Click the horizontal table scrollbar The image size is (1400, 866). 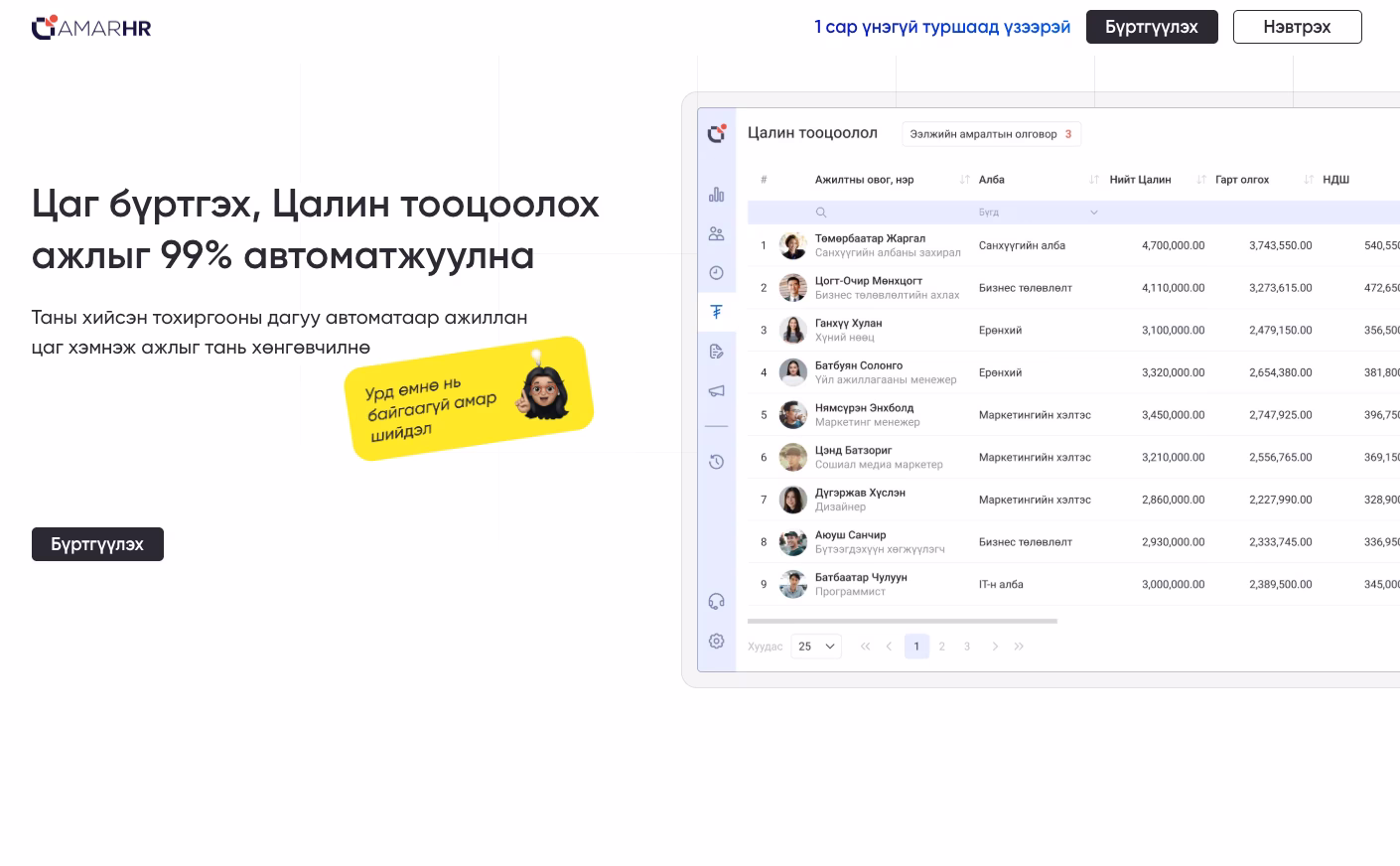(902, 621)
